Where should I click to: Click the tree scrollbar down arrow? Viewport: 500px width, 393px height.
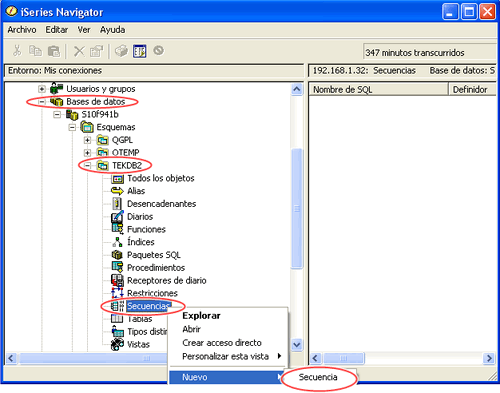click(x=297, y=344)
